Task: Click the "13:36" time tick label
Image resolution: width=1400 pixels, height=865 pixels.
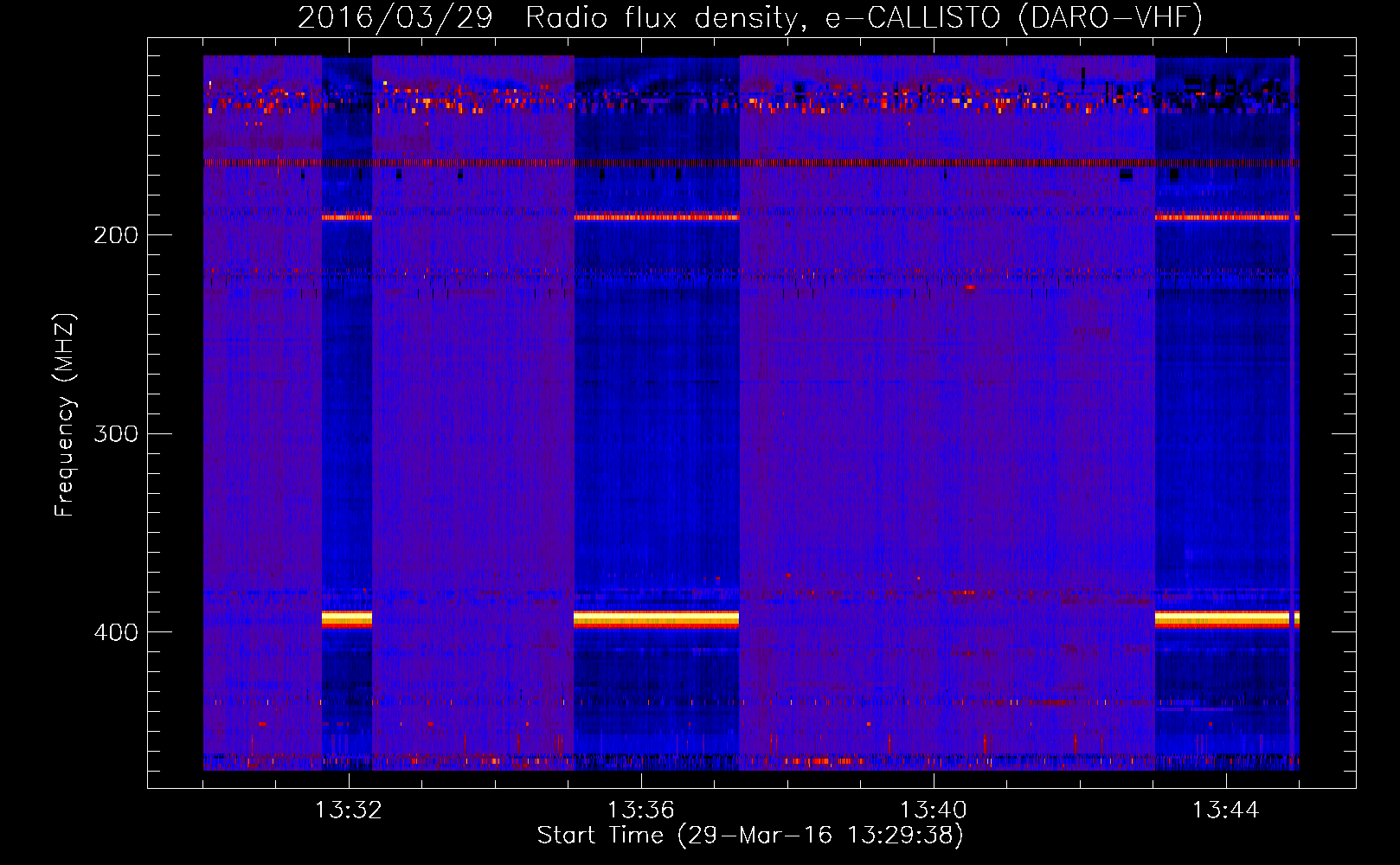Action: (x=640, y=811)
